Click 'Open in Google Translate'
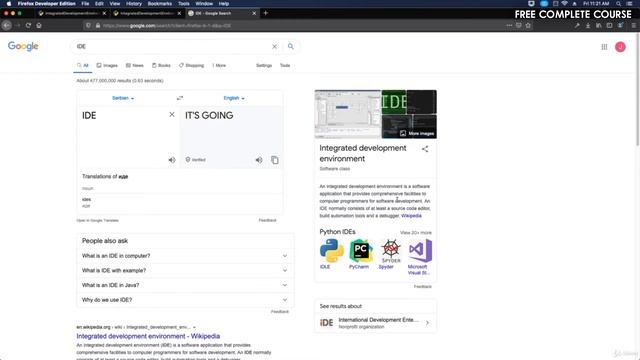The height and width of the screenshot is (360, 640). click(98, 220)
